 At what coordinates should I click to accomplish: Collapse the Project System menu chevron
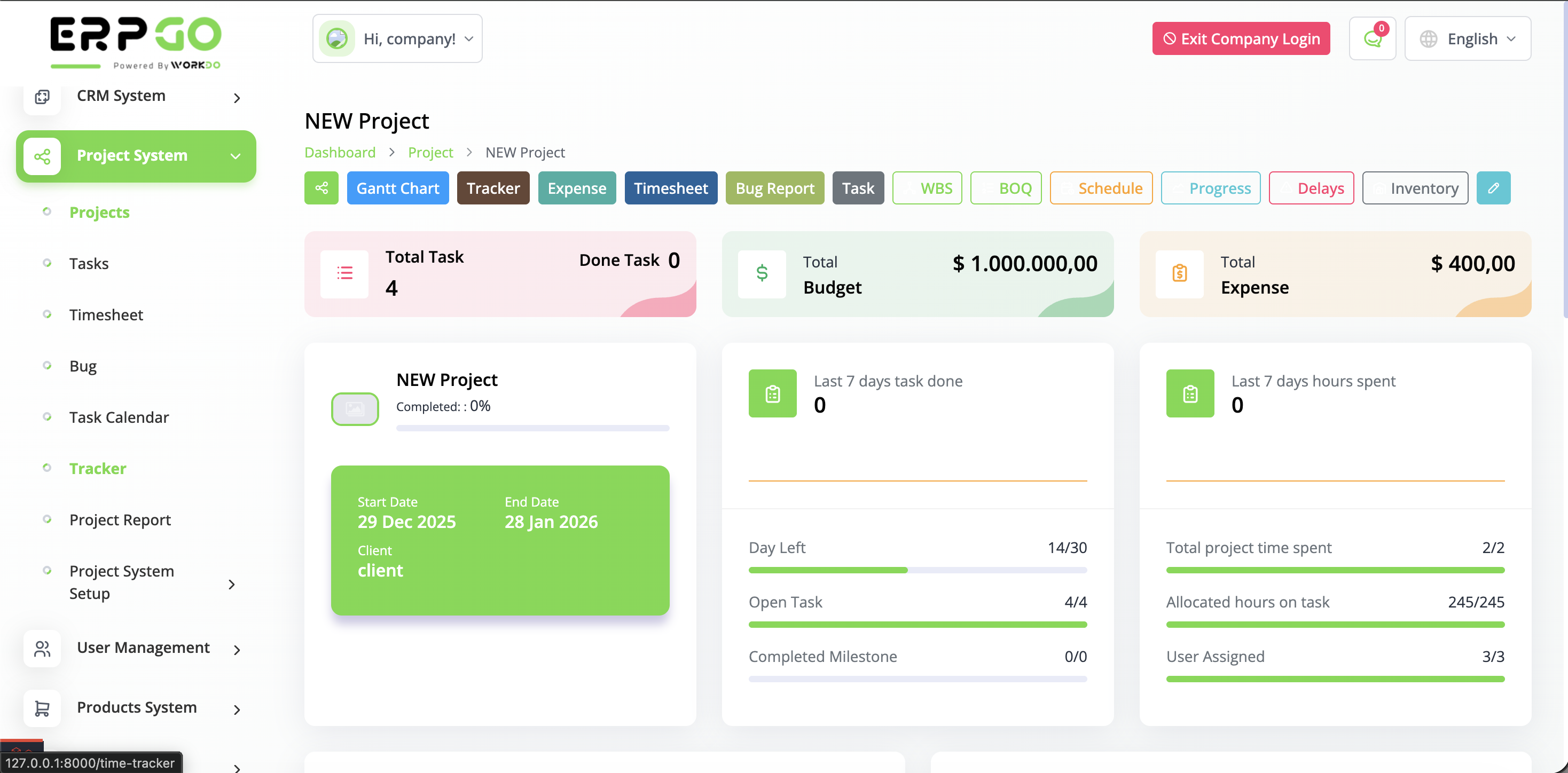click(236, 156)
